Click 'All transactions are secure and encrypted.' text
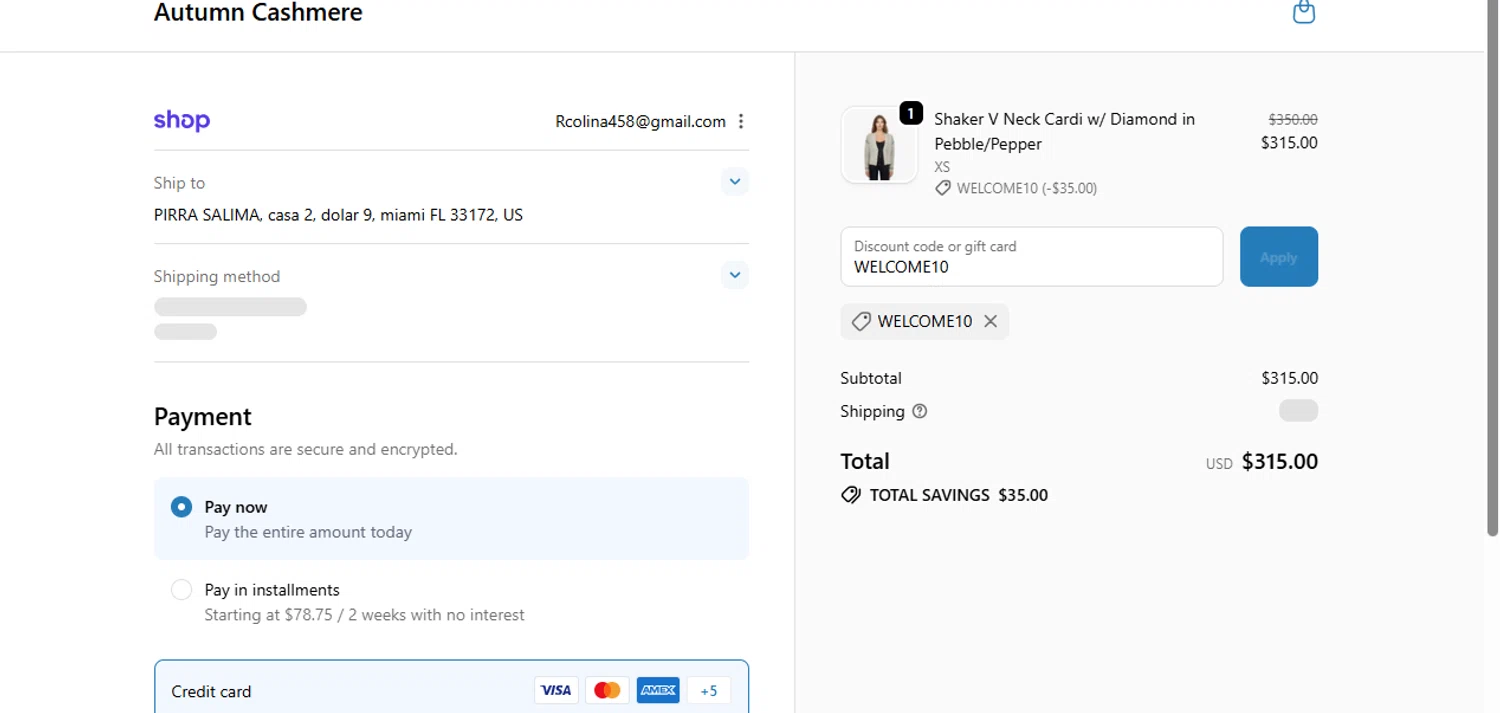This screenshot has width=1500, height=713. click(x=306, y=450)
